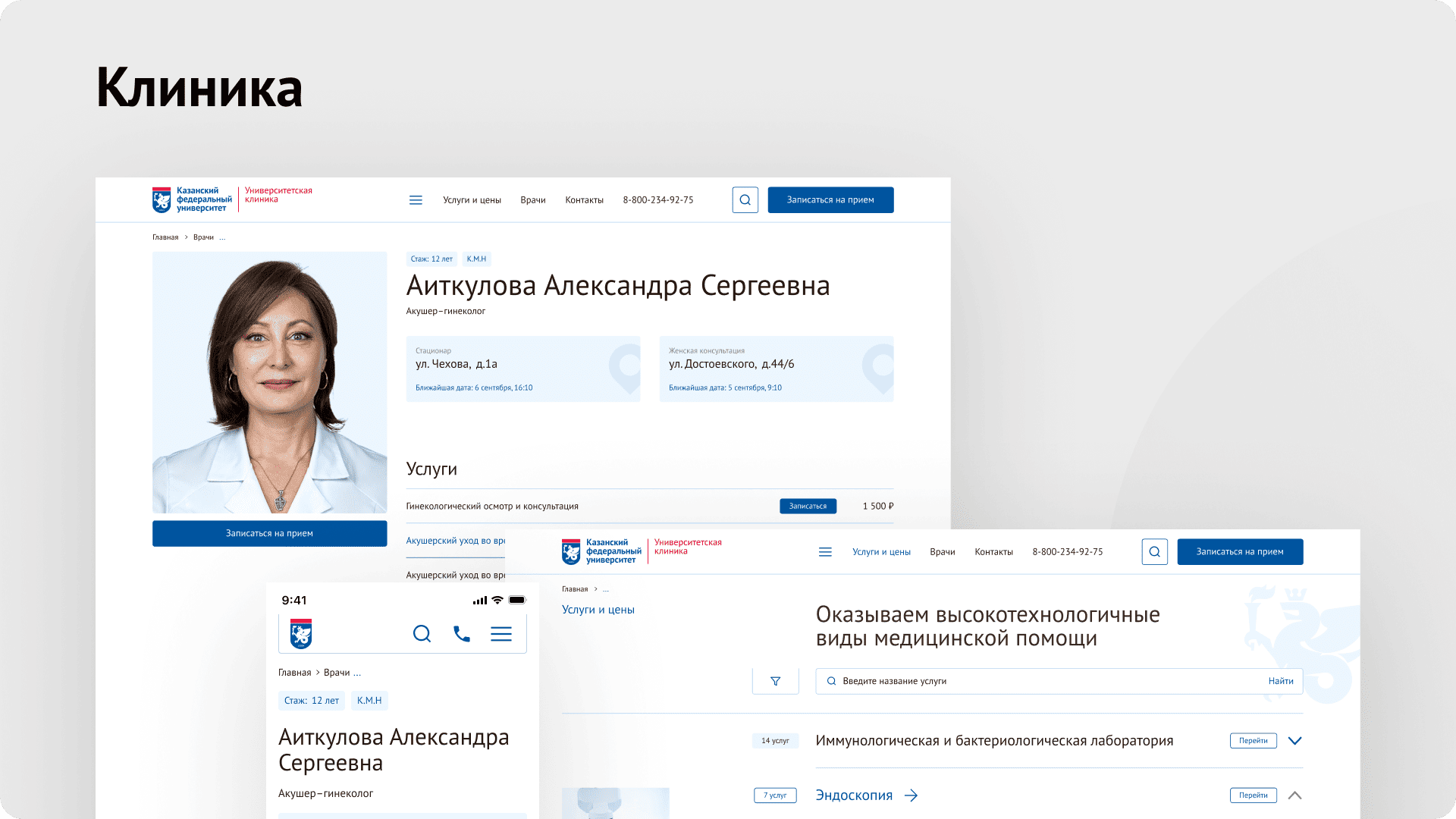The height and width of the screenshot is (819, 1456).
Task: Click Стаж: 12 лет tag on doctor page
Action: click(431, 259)
